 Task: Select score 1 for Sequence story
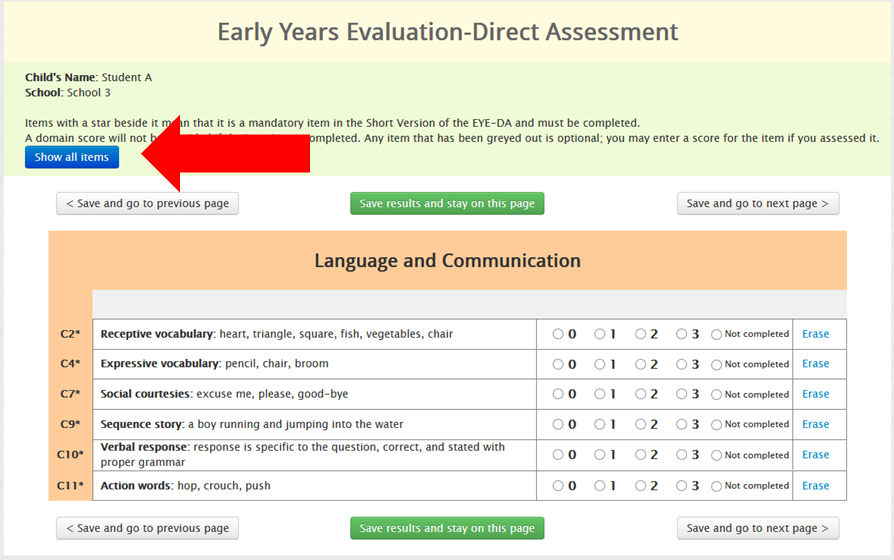(x=599, y=424)
